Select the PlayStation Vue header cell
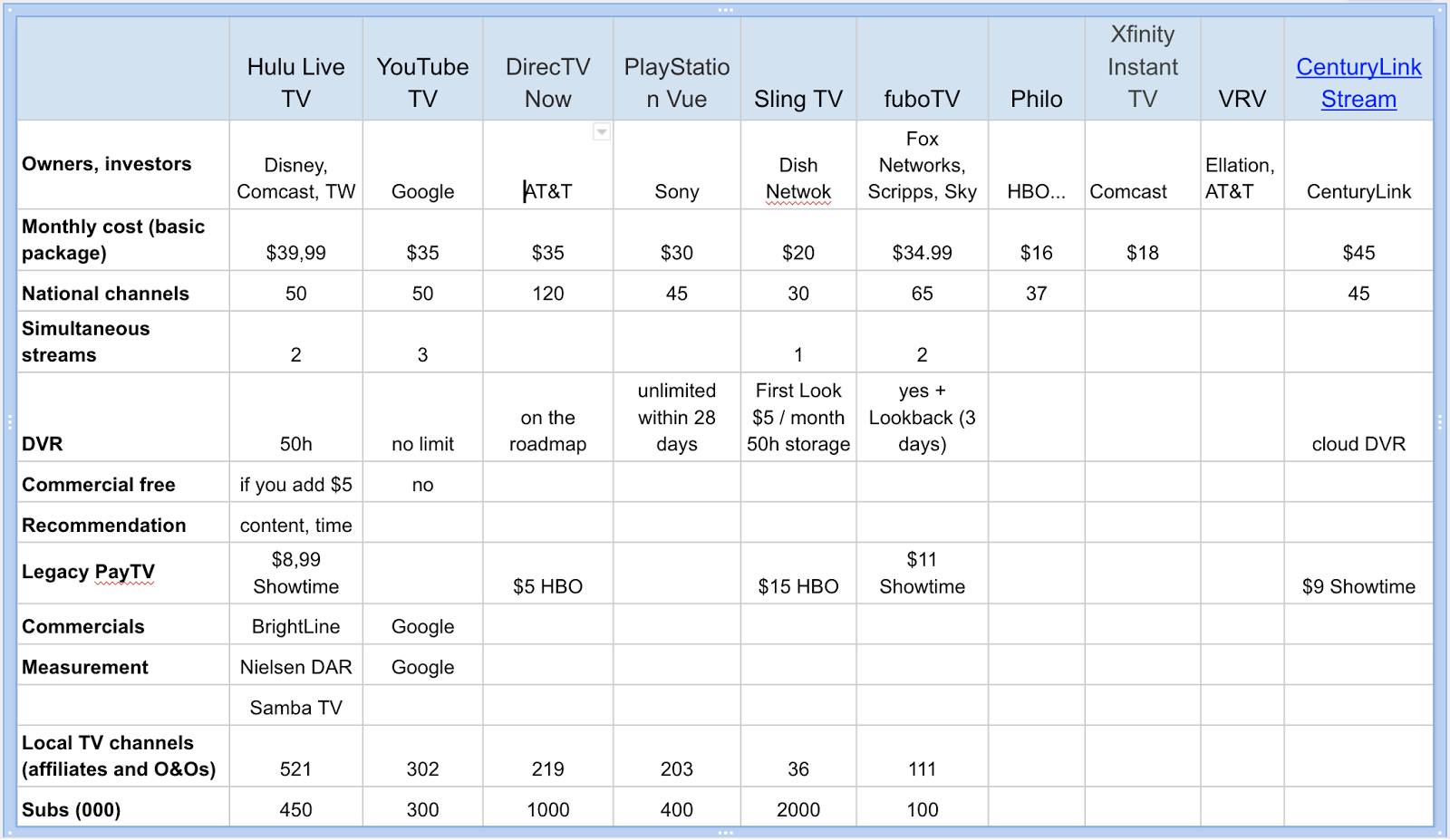 tap(677, 69)
